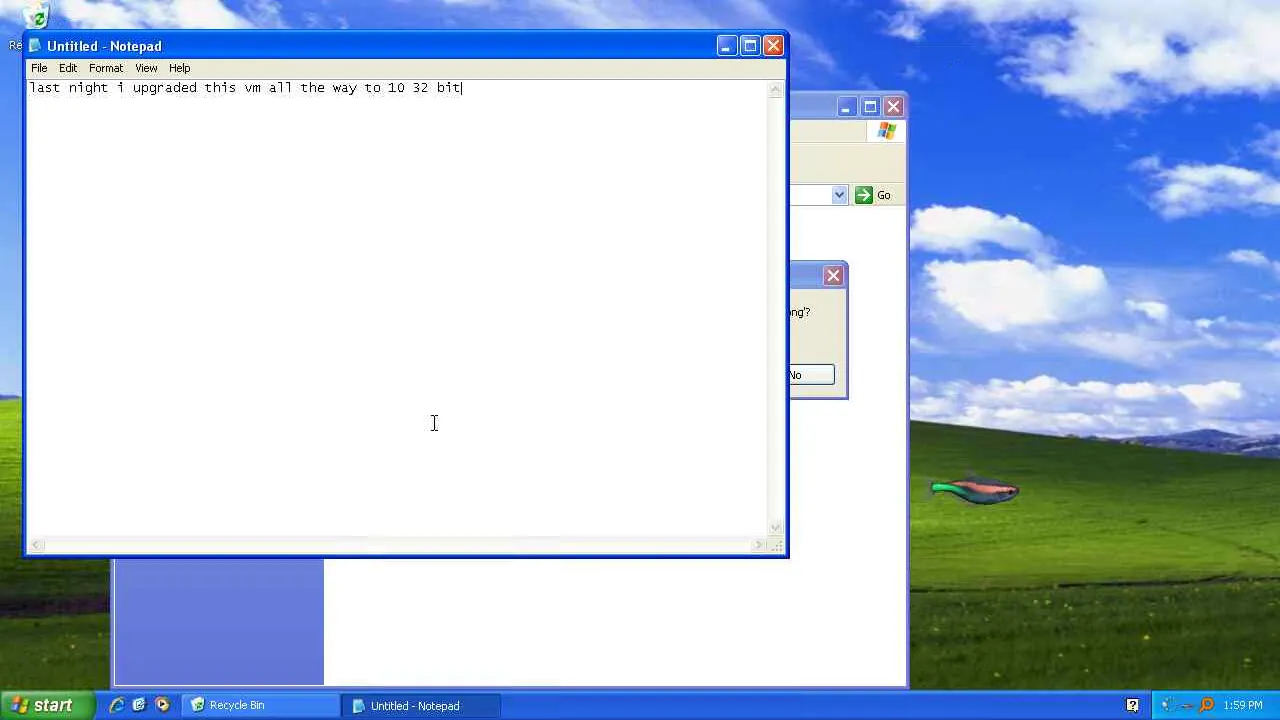Maximize the Recycle Bin window
Viewport: 1280px width, 720px height.
(x=870, y=106)
